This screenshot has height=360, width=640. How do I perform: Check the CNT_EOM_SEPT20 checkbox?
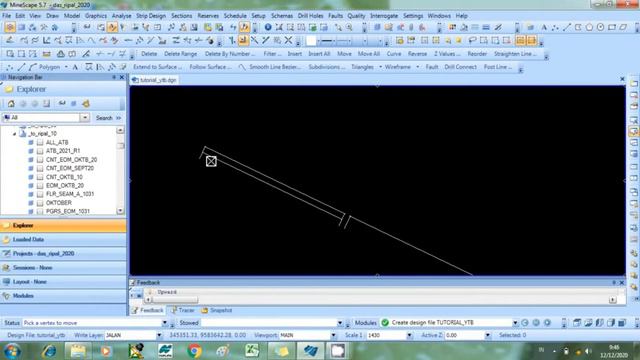[x=40, y=168]
